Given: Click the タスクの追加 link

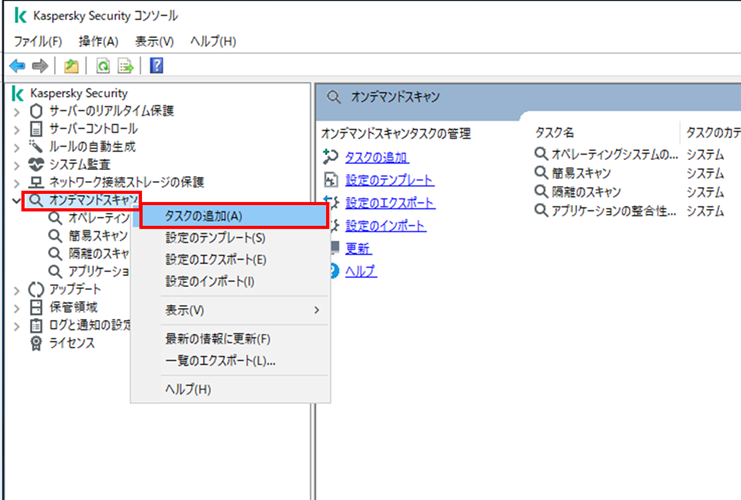Looking at the screenshot, I should (x=377, y=157).
